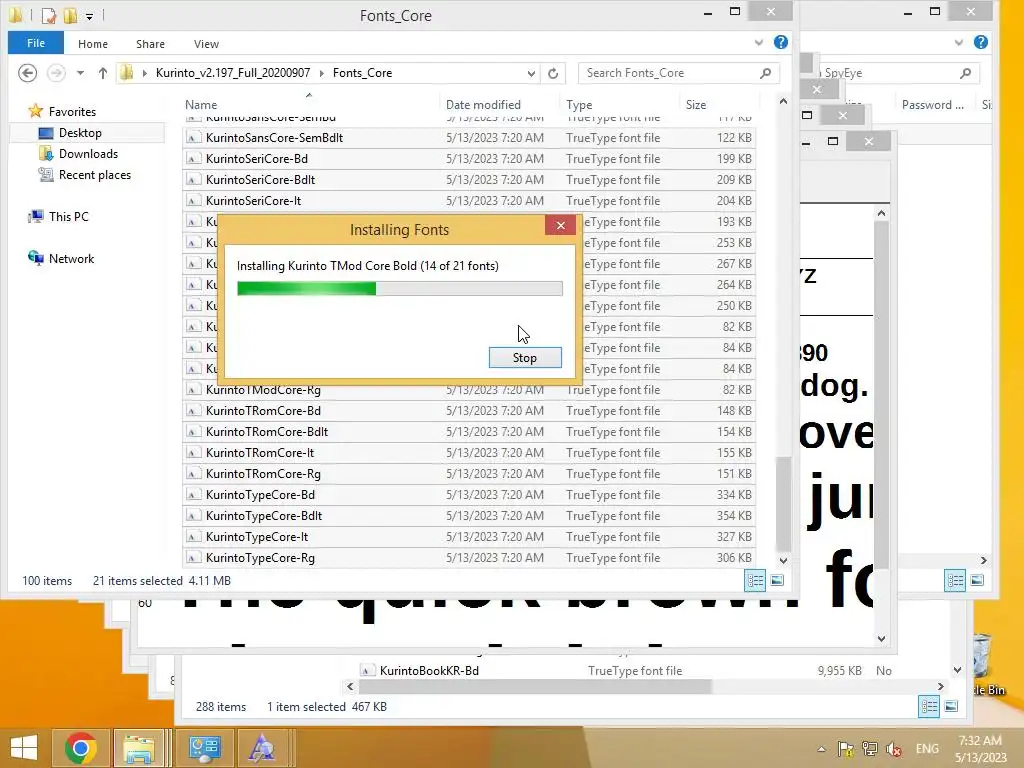The height and width of the screenshot is (768, 1024).
Task: Close the Installing Fonts dialog
Action: tap(560, 225)
